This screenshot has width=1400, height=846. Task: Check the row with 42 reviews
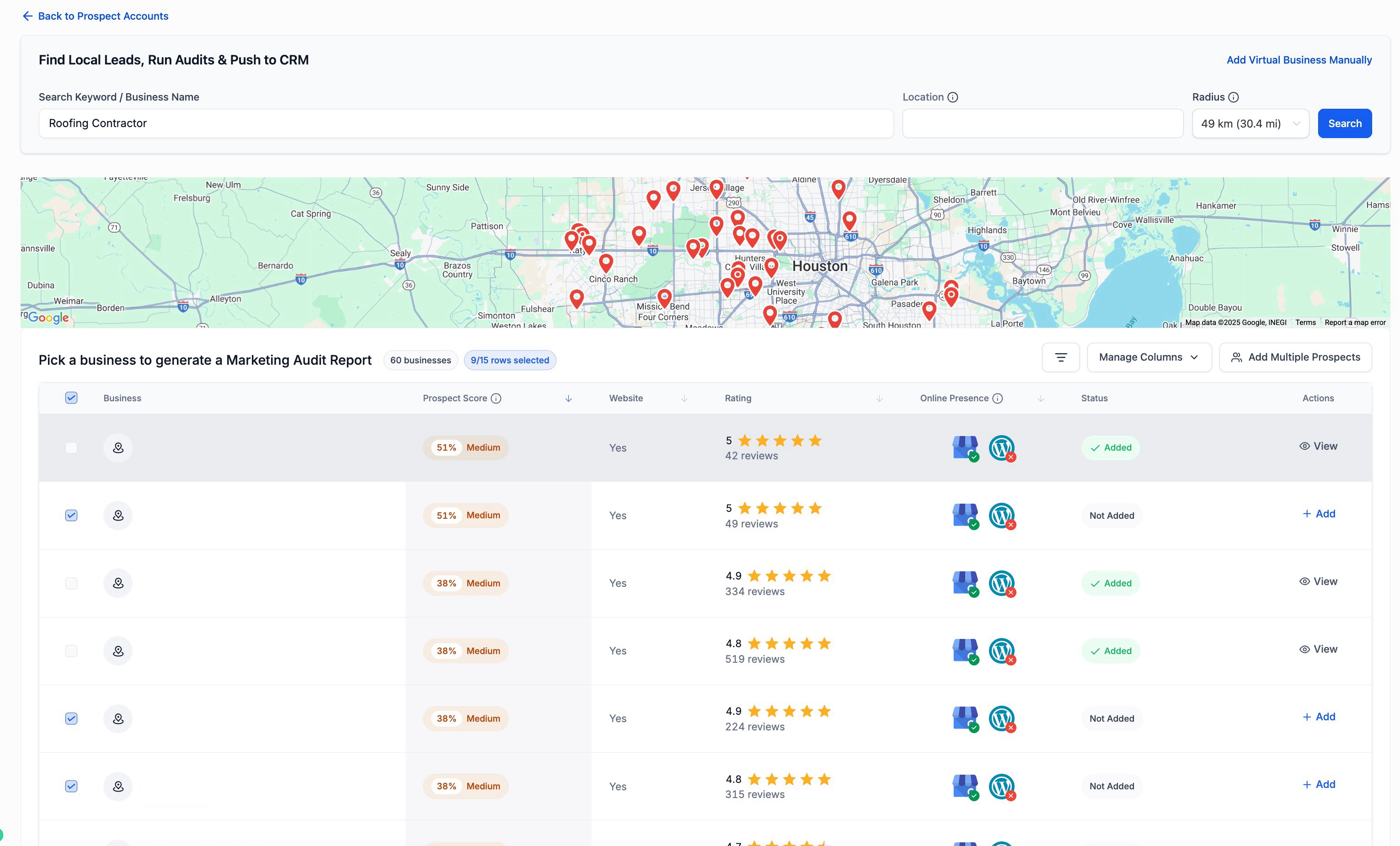(71, 447)
